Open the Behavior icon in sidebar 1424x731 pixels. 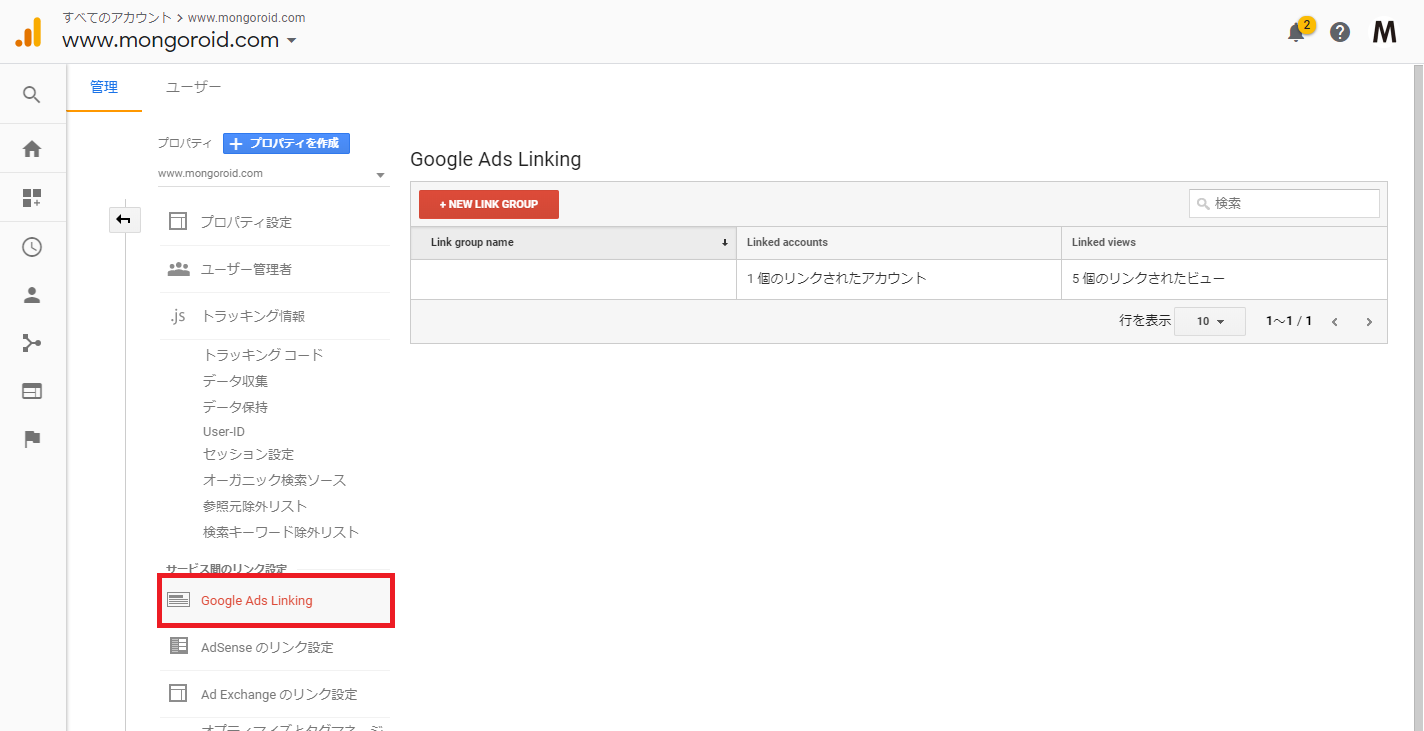click(32, 391)
